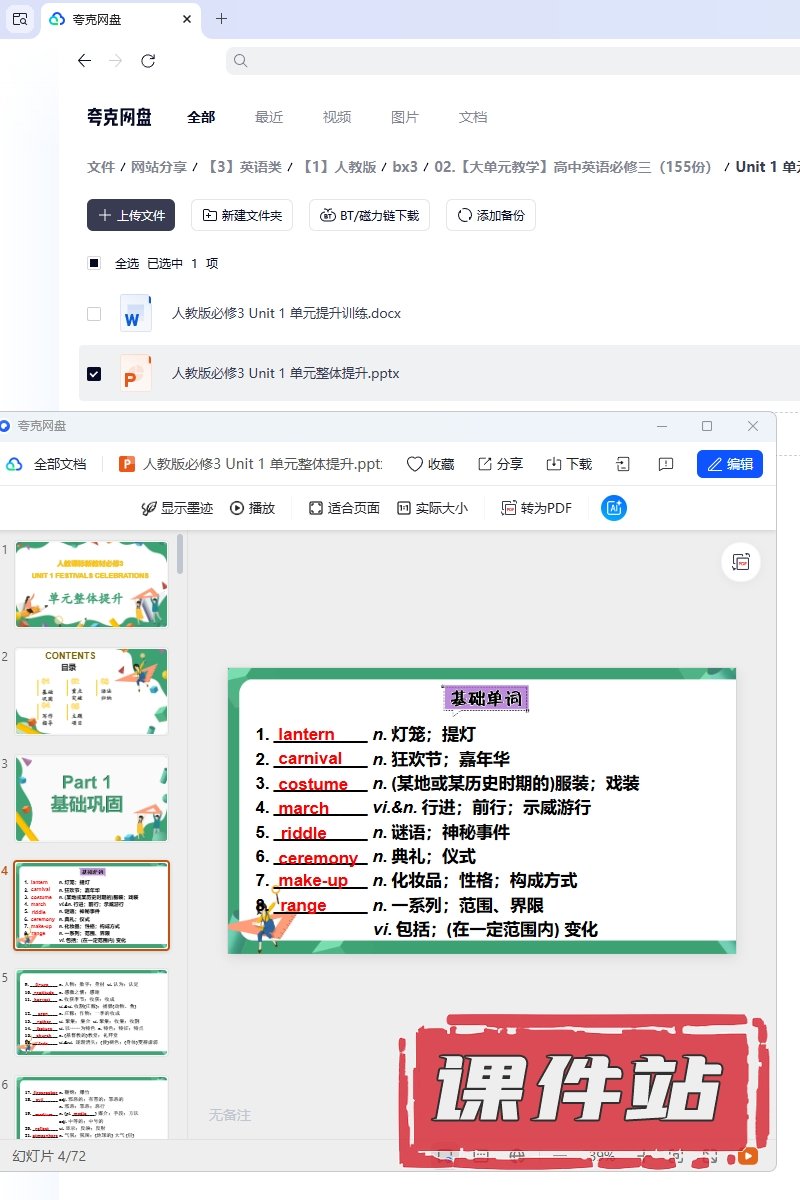This screenshot has width=800, height=1200.
Task: Open the browser tab list dropdown
Action: click(x=20, y=19)
